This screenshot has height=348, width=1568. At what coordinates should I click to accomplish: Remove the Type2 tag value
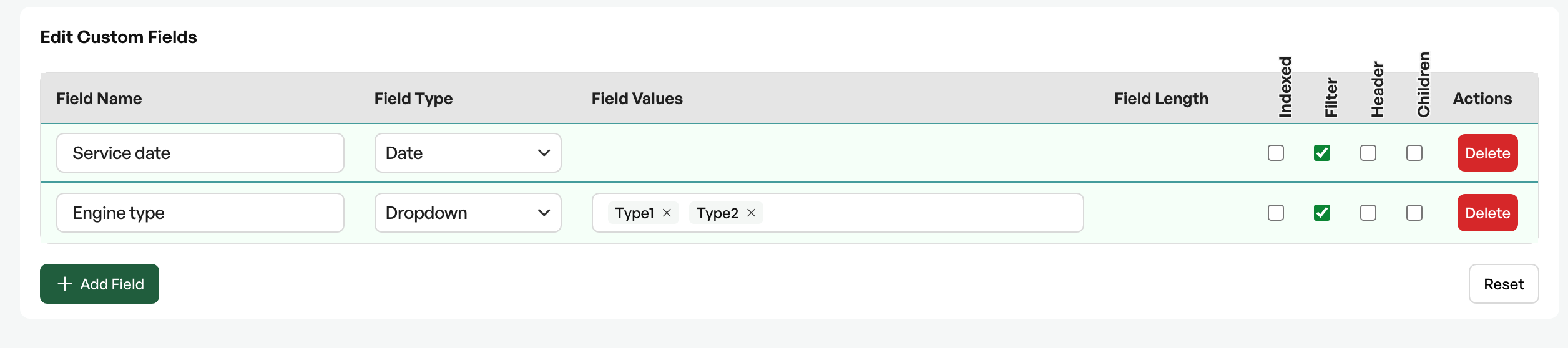point(751,213)
